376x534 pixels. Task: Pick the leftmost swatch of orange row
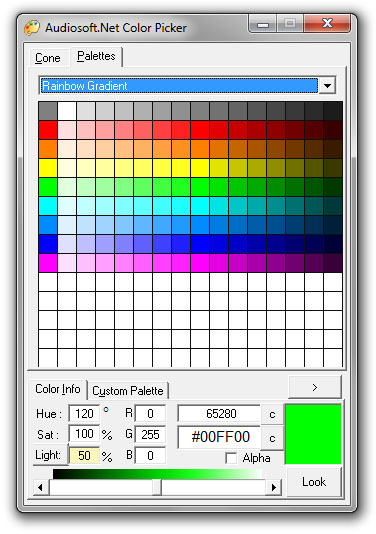point(48,149)
